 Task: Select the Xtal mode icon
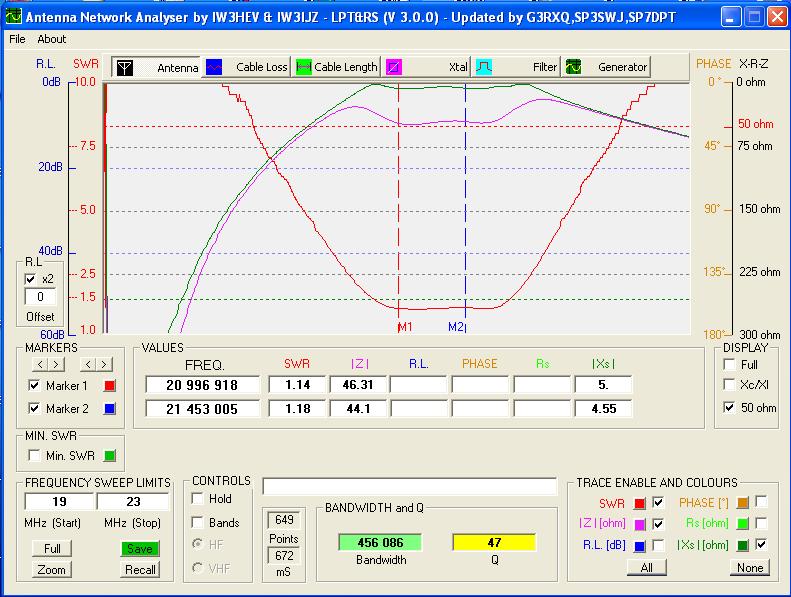tap(395, 67)
